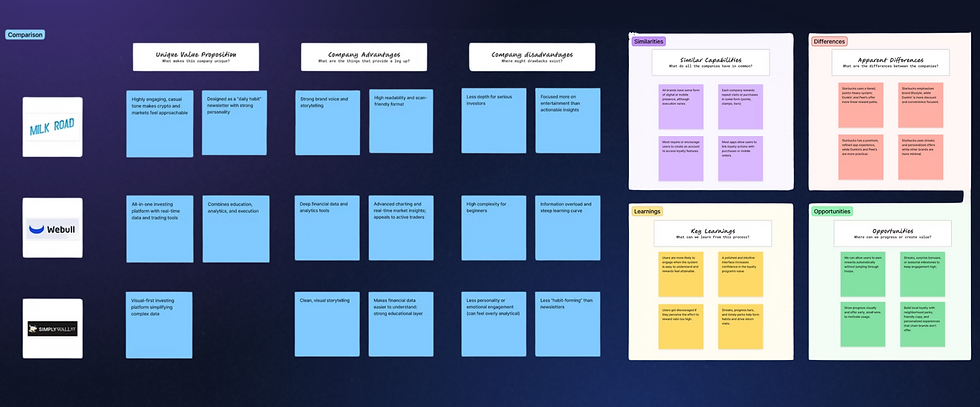Select the Unique Value Proposition header card
This screenshot has width=980, height=407.
196,57
